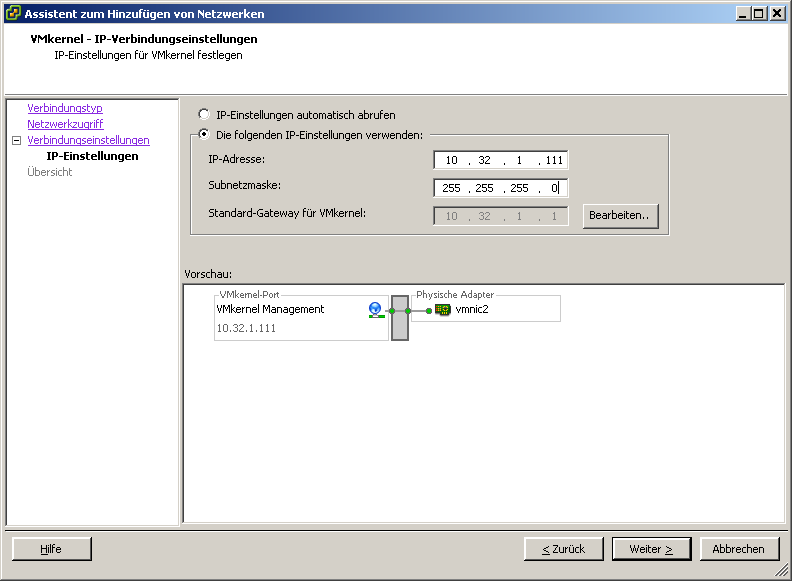Open the Verbindungstyp step link

coord(65,108)
